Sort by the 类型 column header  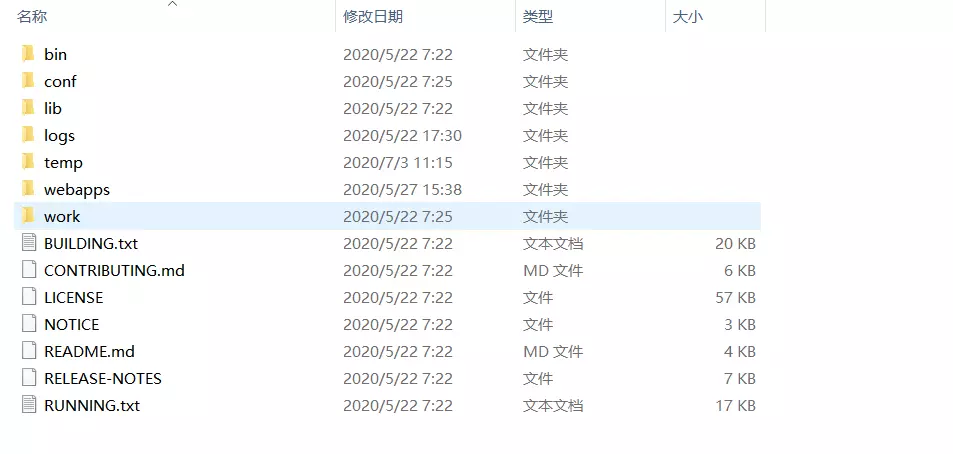(538, 16)
